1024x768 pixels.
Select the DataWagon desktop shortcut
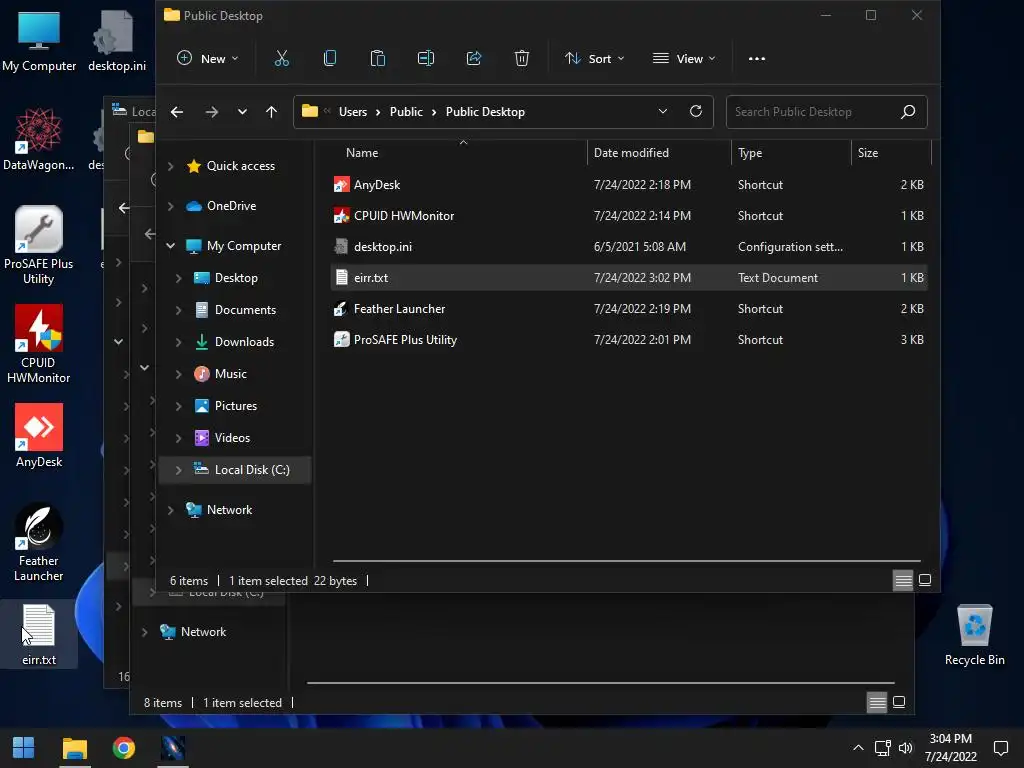(39, 140)
